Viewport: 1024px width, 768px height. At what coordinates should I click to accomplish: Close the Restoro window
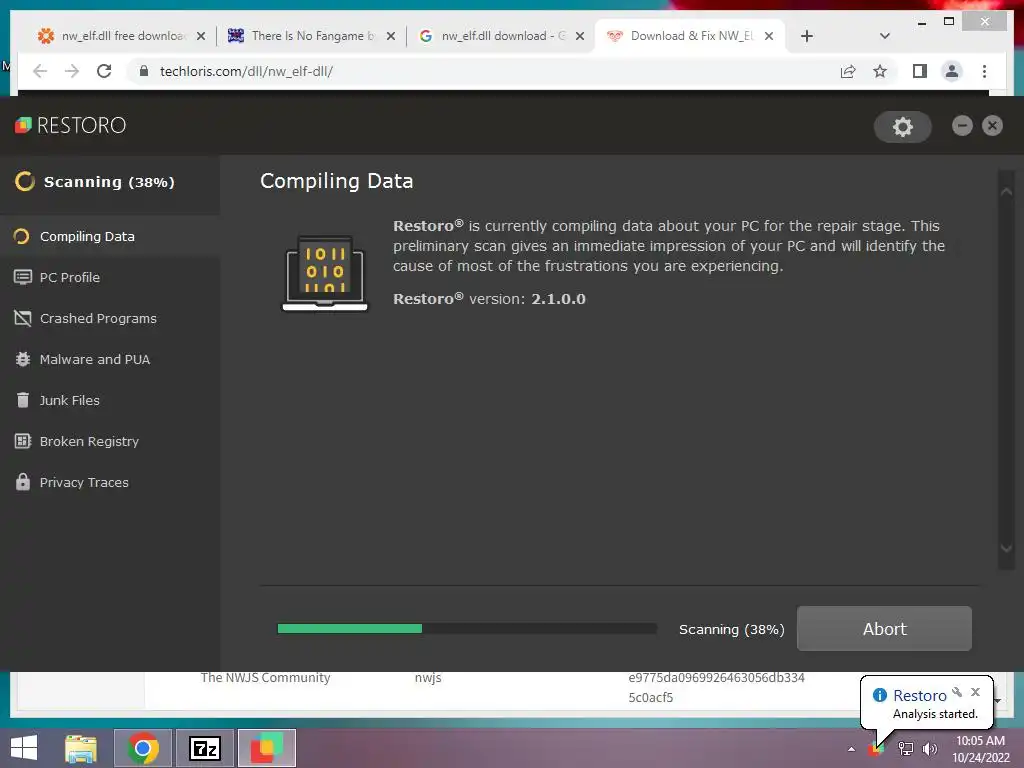[x=992, y=125]
